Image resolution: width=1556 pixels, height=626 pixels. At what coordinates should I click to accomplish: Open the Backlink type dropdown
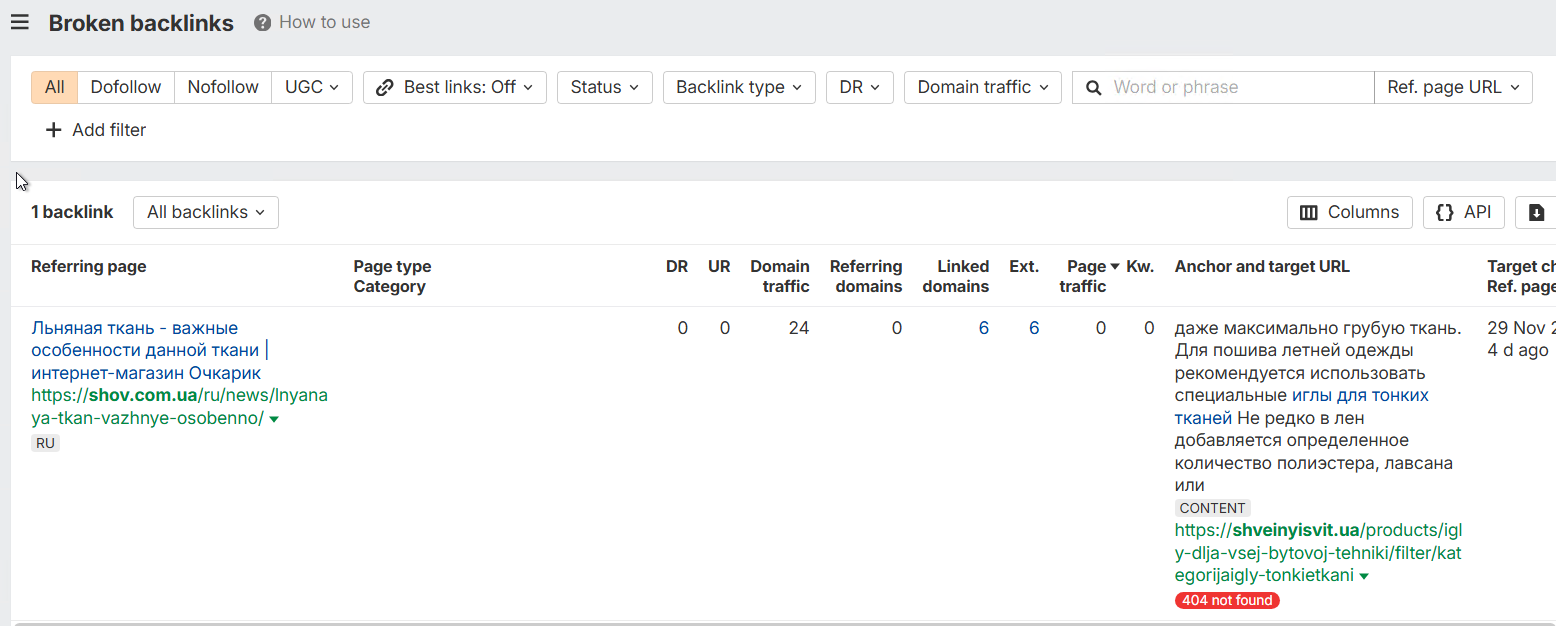(739, 88)
